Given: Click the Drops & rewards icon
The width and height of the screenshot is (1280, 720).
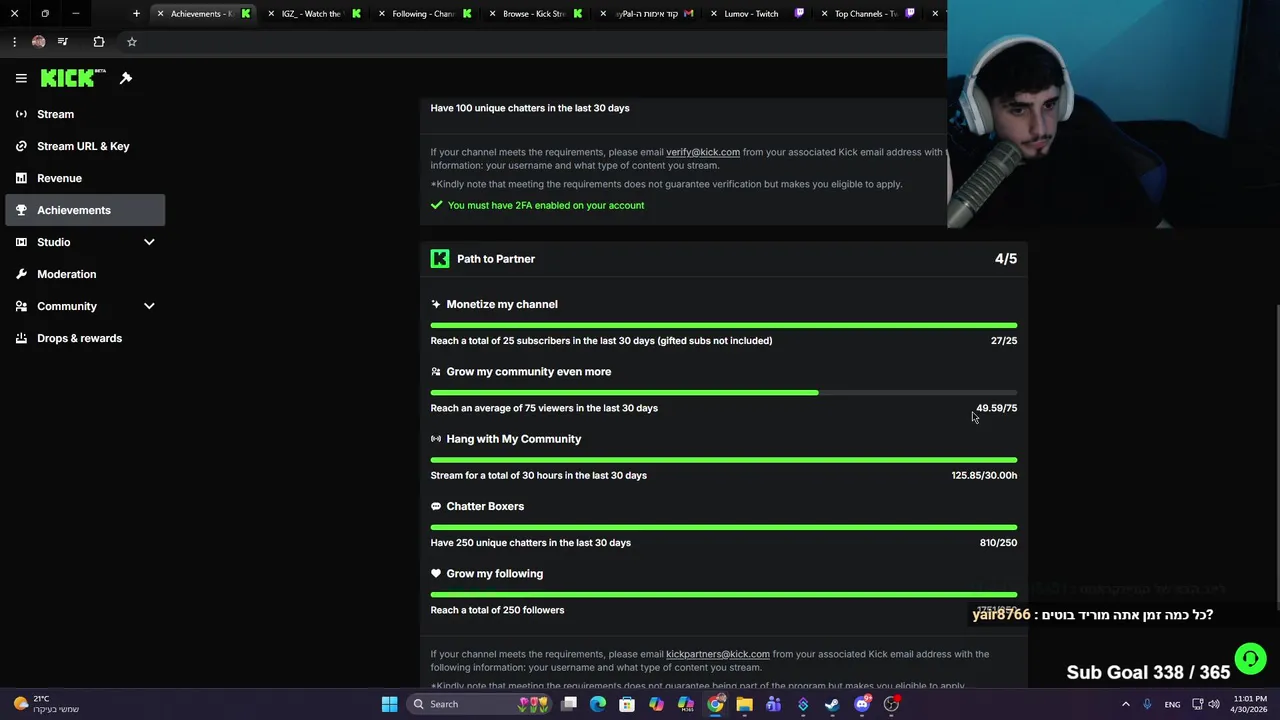Looking at the screenshot, I should (21, 338).
